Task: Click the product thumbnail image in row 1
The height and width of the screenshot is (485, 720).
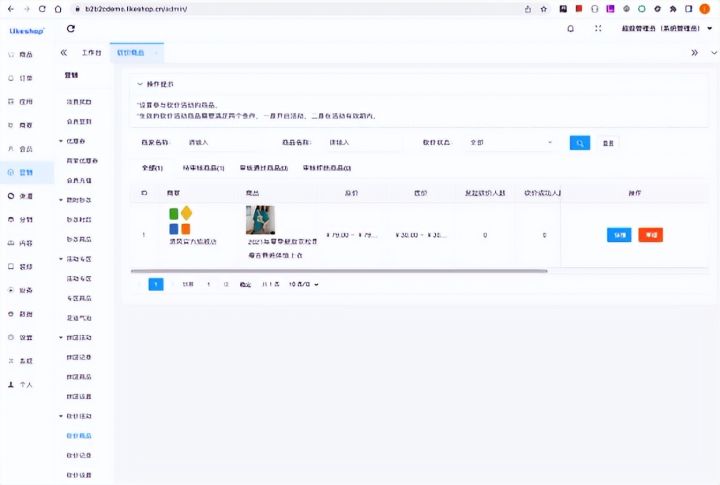Action: click(260, 220)
